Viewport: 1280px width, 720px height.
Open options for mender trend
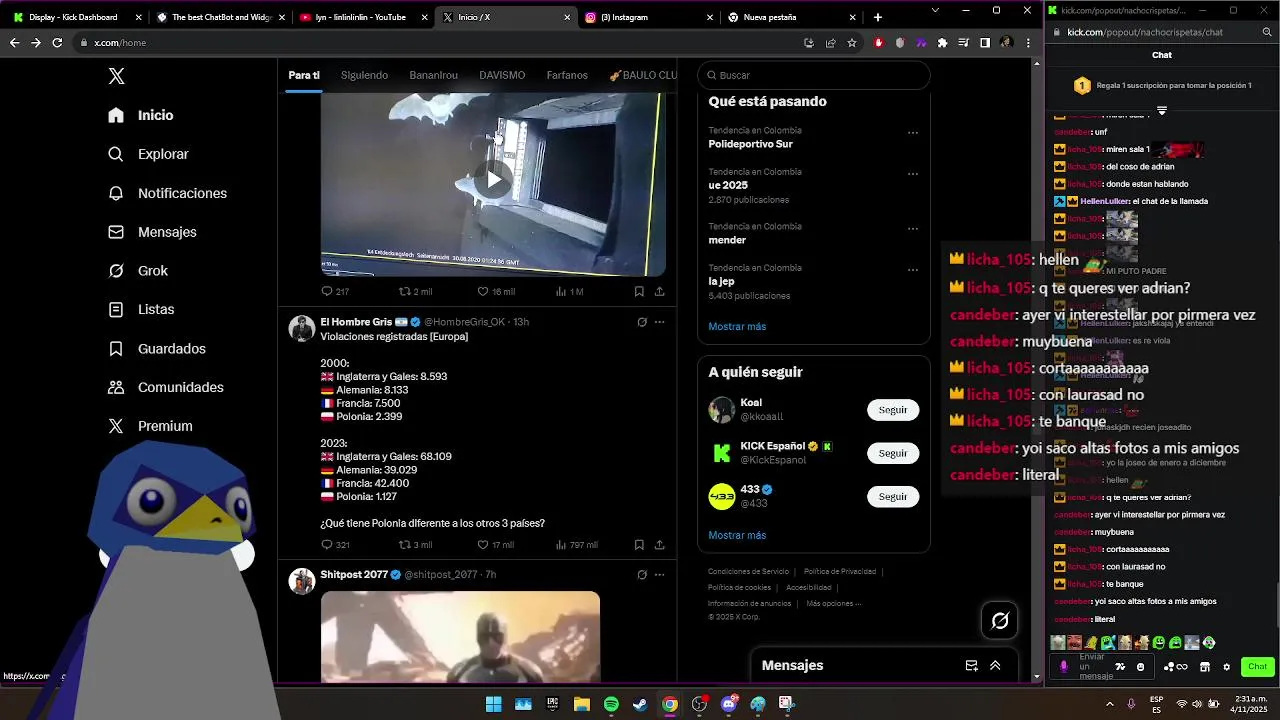tap(912, 228)
